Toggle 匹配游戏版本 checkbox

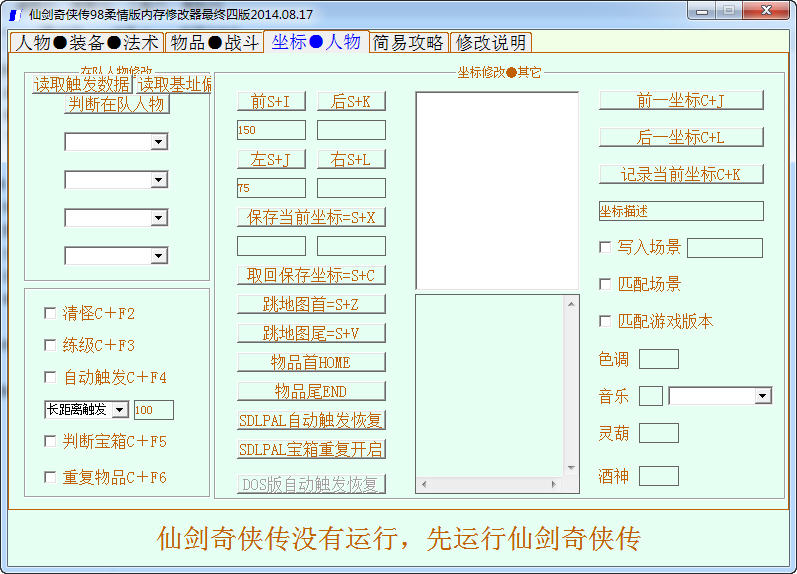(605, 321)
